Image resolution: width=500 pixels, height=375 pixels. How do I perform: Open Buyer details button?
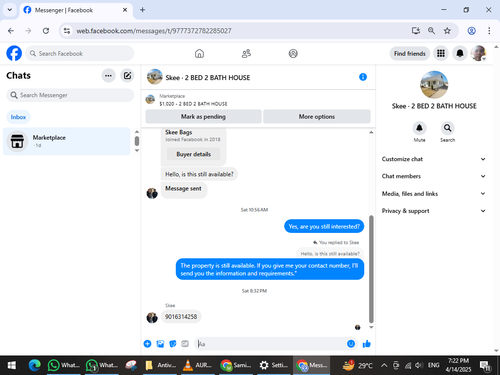(194, 154)
